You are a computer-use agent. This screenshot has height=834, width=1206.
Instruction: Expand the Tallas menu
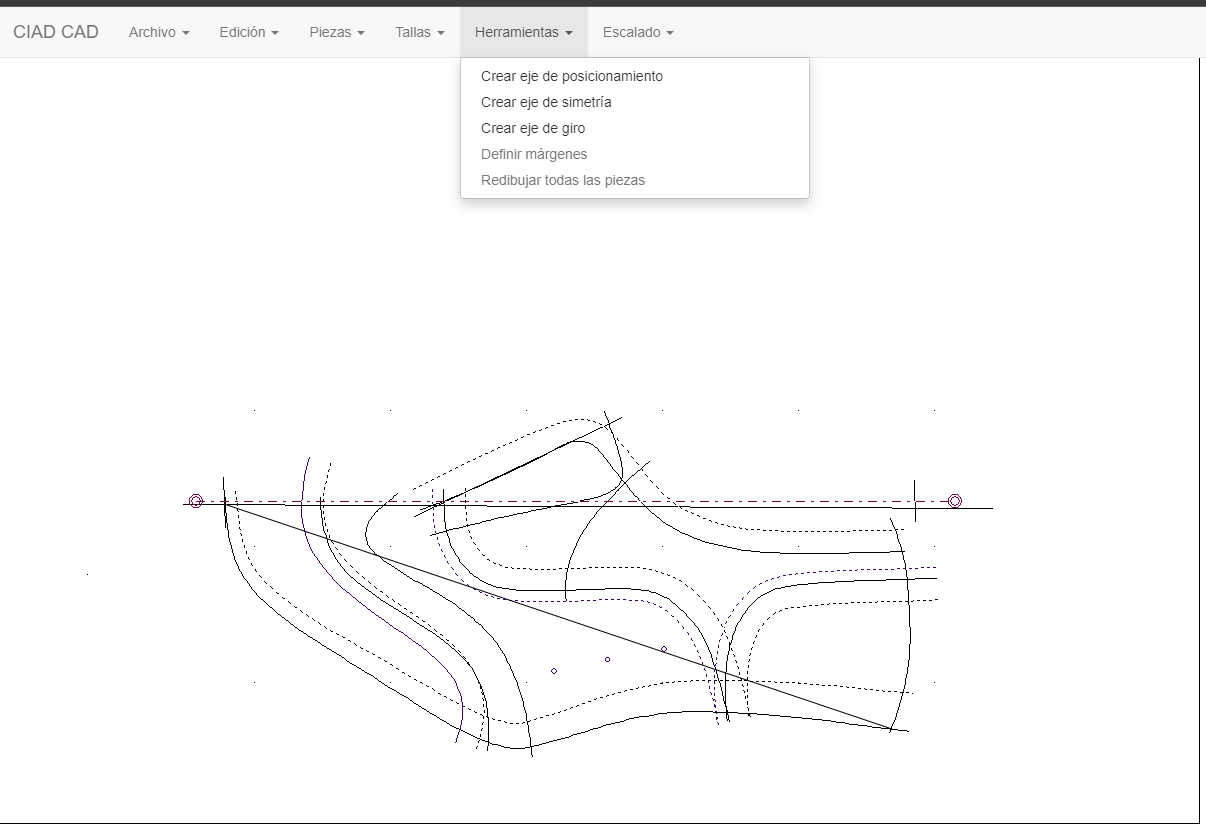tap(420, 32)
